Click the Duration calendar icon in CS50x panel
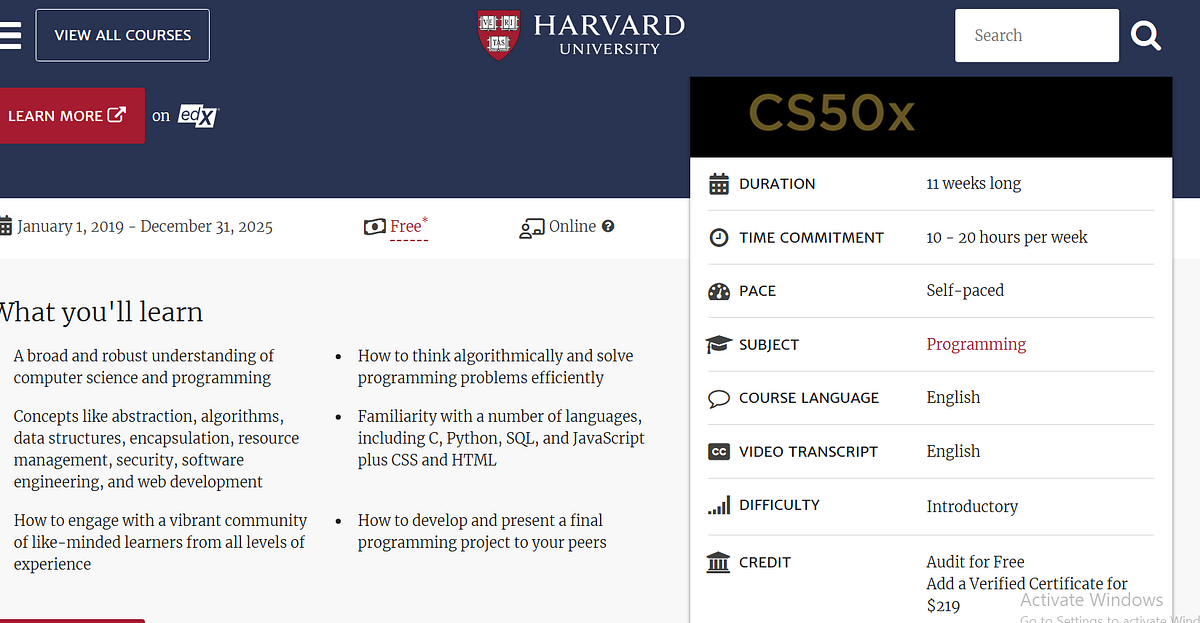The width and height of the screenshot is (1200, 623). click(x=718, y=183)
